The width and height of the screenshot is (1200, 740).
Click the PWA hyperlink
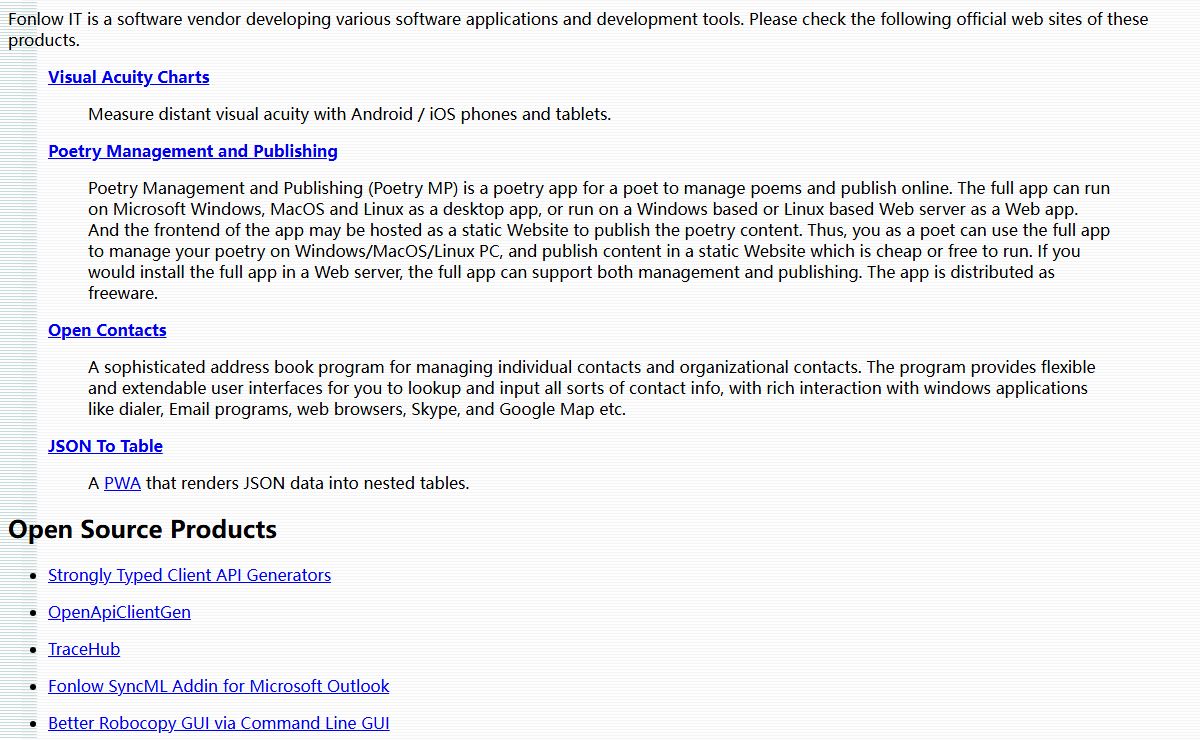[x=122, y=483]
